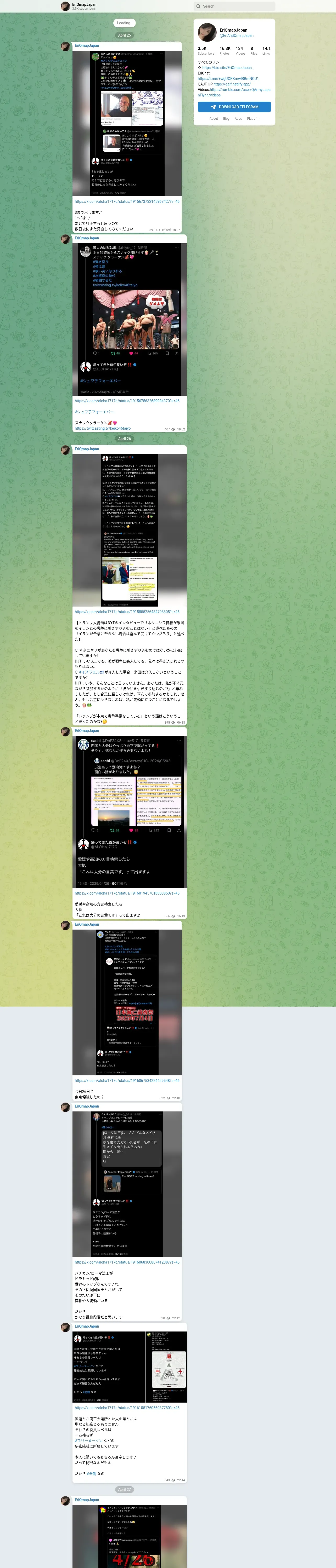This screenshot has height=1568, width=336.
Task: Open x.com link ending 1916105176056037780
Action: click(x=127, y=1408)
